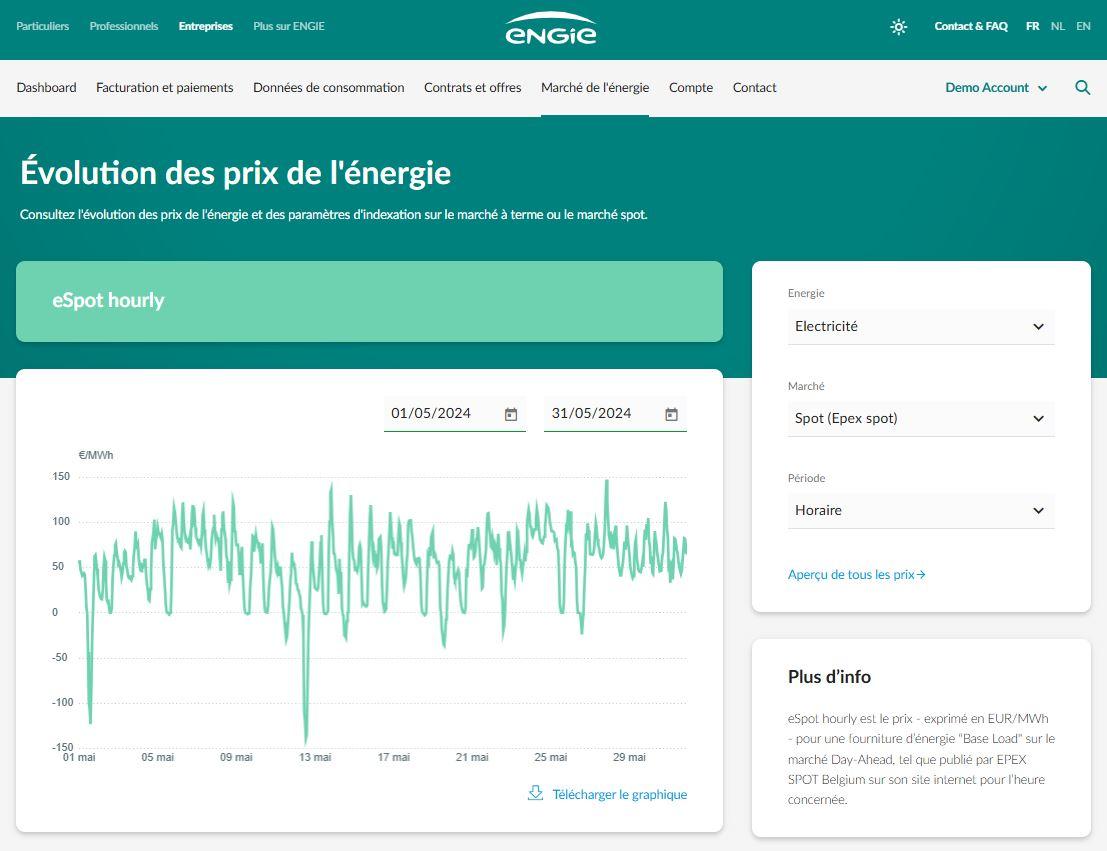
Task: Click the -150 y-axis value
Action: tap(63, 746)
